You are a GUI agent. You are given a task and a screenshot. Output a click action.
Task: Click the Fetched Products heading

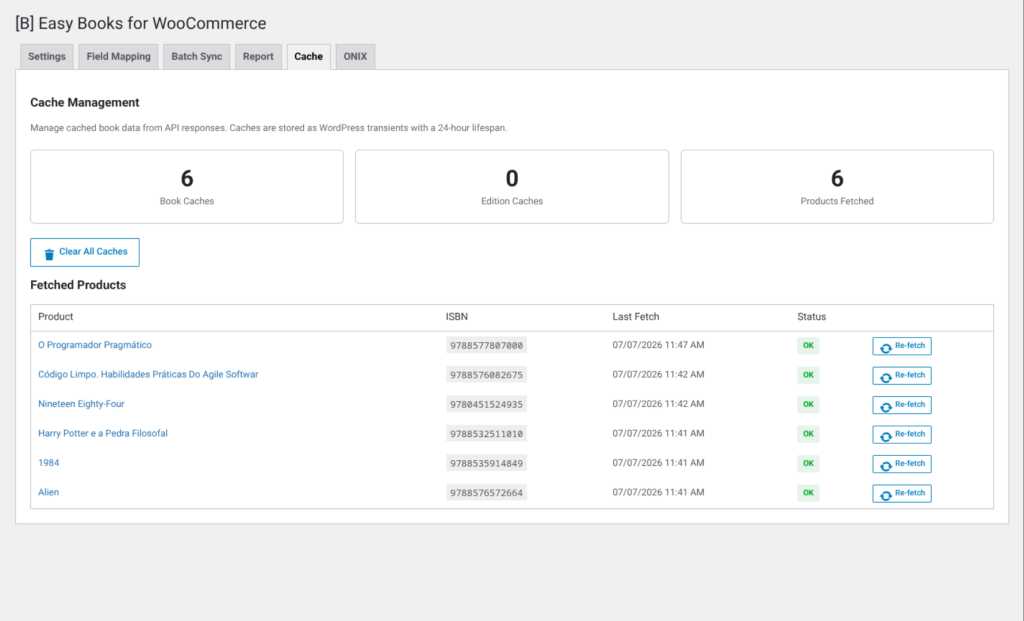coord(78,285)
